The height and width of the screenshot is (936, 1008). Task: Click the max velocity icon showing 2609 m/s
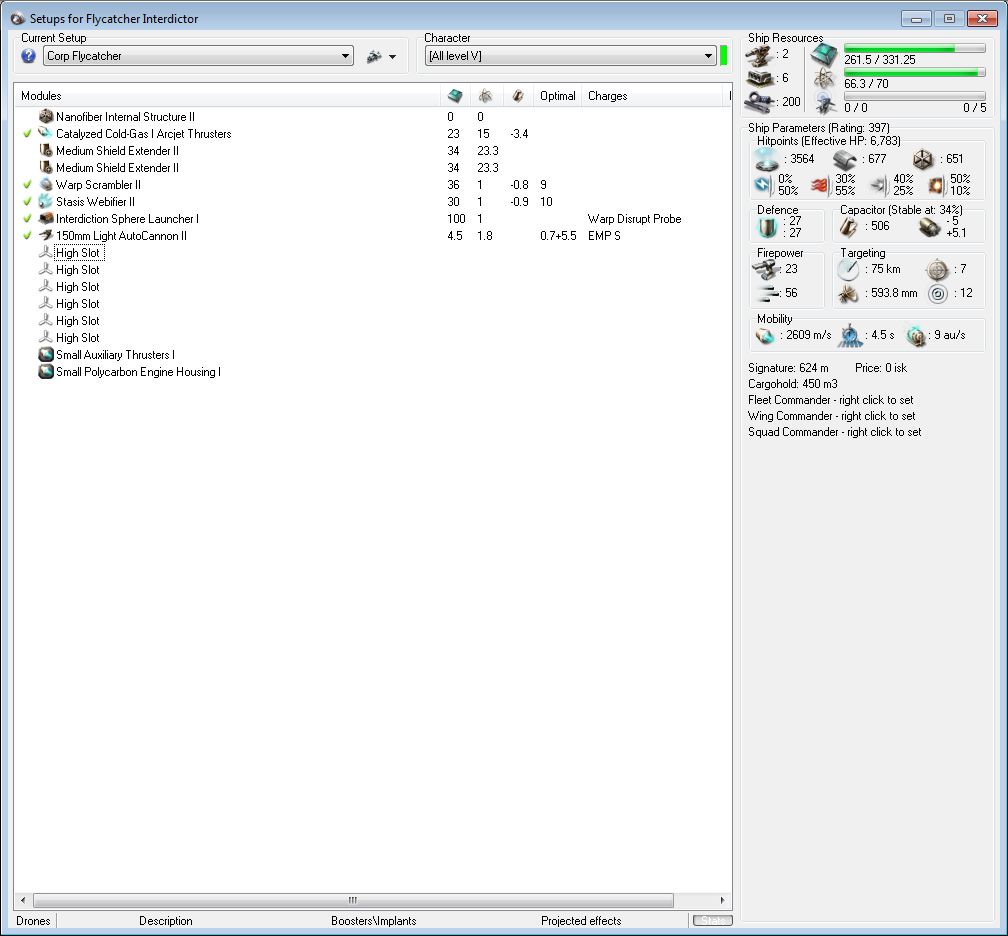(x=765, y=335)
